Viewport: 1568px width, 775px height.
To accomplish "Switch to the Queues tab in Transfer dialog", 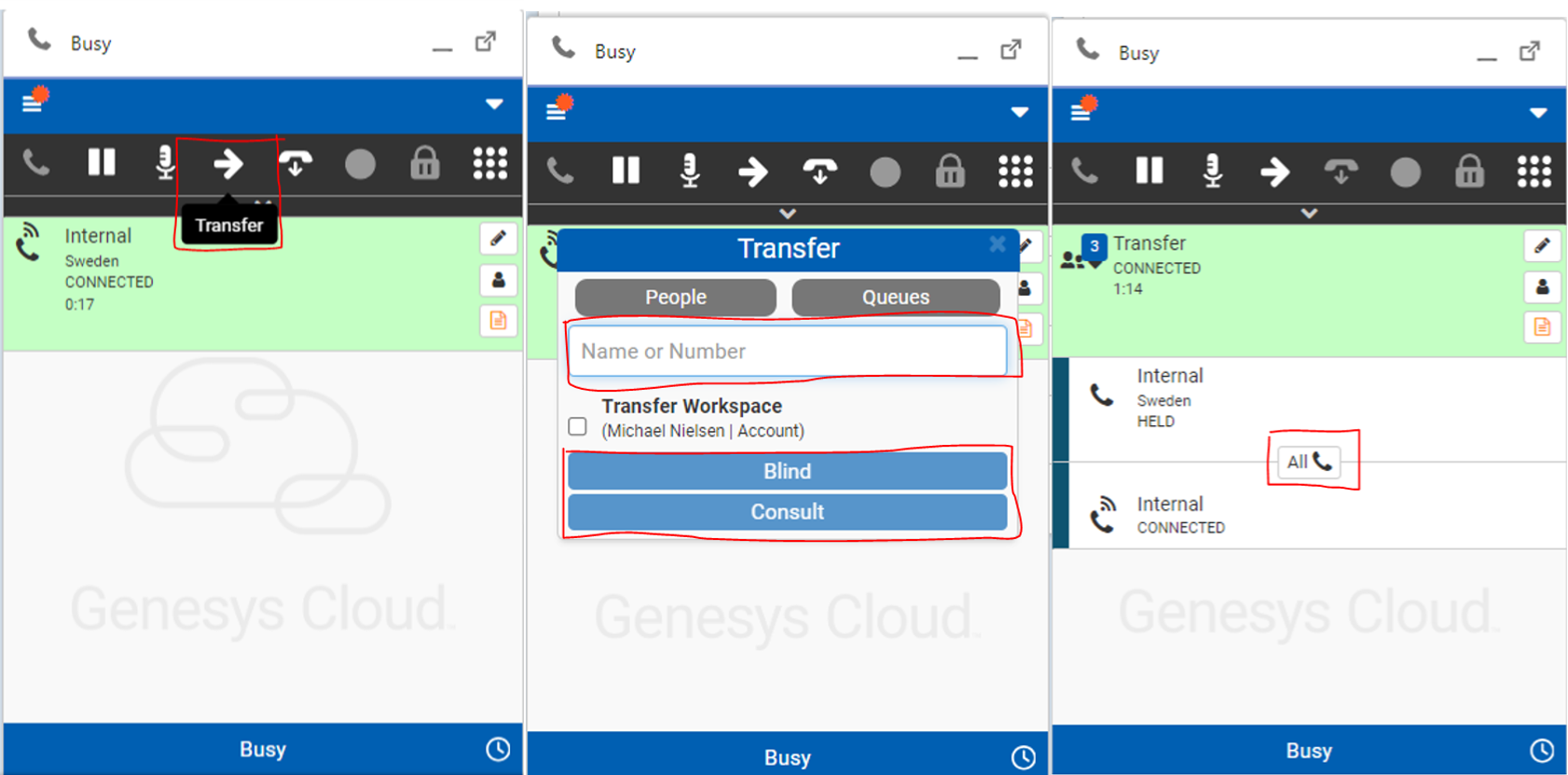I will (896, 298).
